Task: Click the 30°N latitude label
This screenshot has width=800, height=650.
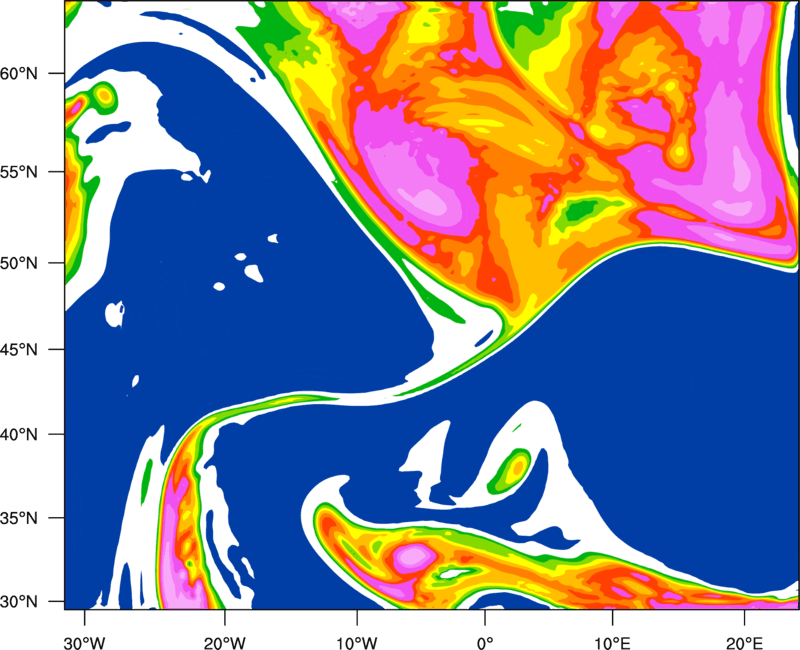Action: click(x=19, y=602)
